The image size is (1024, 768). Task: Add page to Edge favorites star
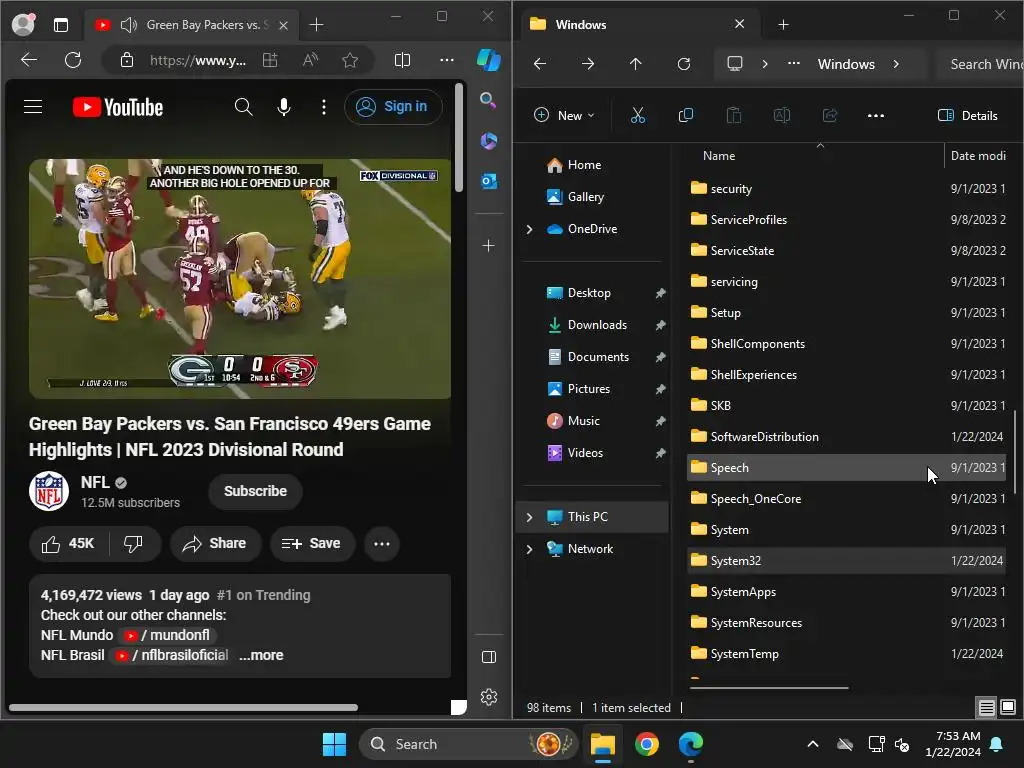tap(350, 60)
